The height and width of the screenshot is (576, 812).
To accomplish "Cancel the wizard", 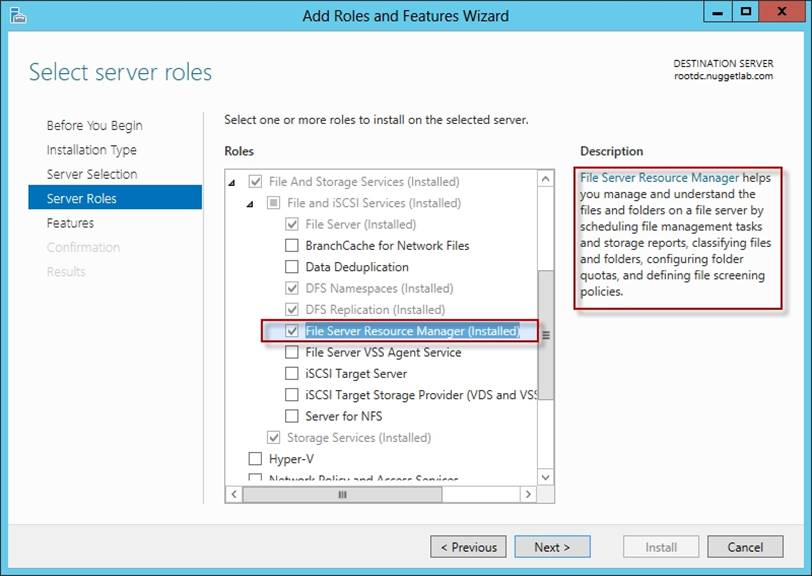I will point(745,546).
